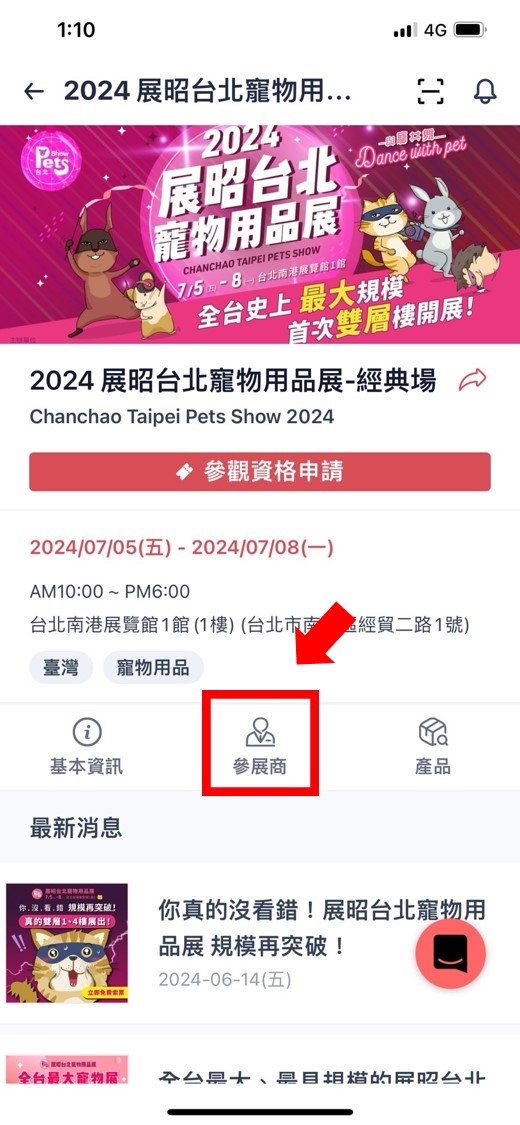Open the second news item thumbnail
The height and width of the screenshot is (1125, 520).
point(67,1069)
